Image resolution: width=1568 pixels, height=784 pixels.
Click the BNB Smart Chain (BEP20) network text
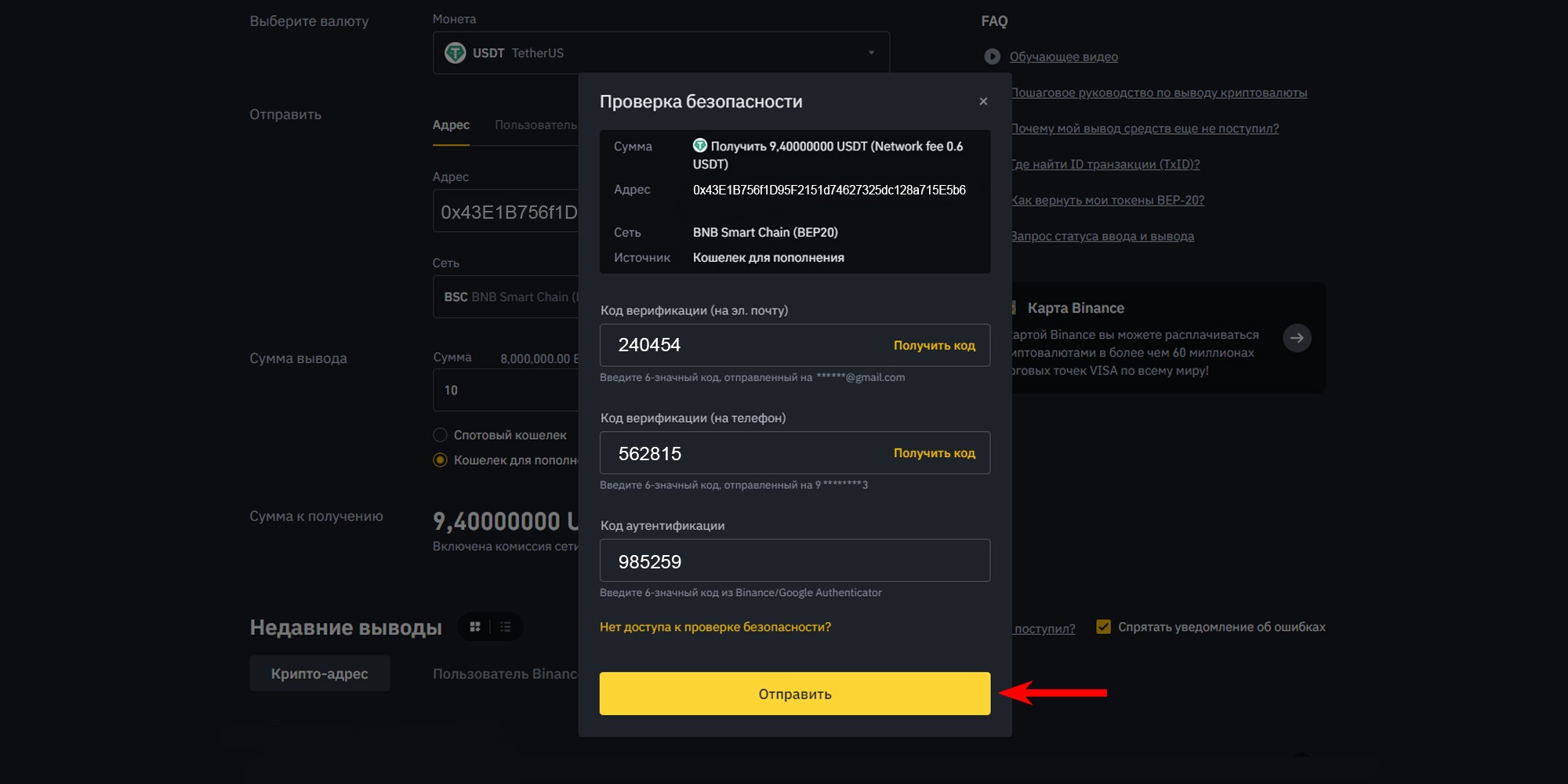765,233
